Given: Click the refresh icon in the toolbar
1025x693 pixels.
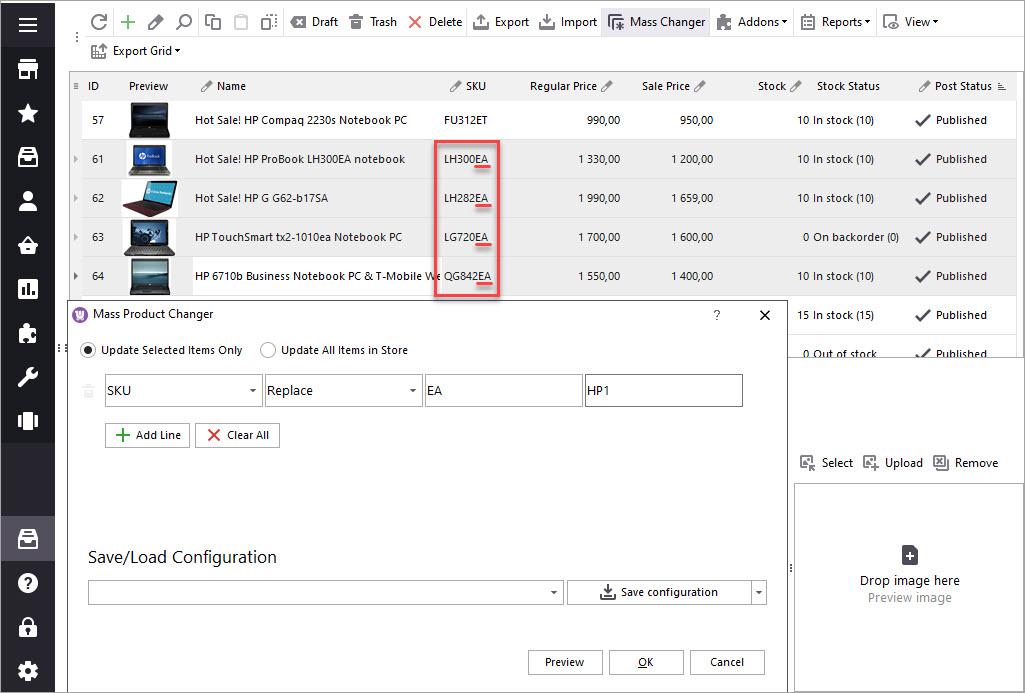Looking at the screenshot, I should click(98, 22).
